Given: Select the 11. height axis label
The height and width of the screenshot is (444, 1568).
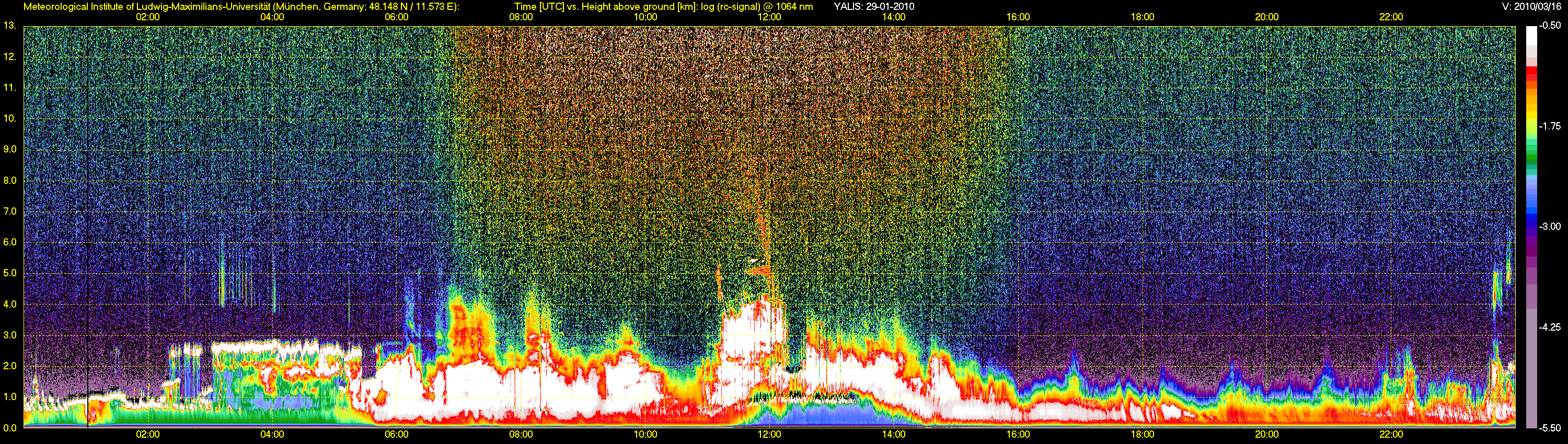Looking at the screenshot, I should click(x=10, y=88).
